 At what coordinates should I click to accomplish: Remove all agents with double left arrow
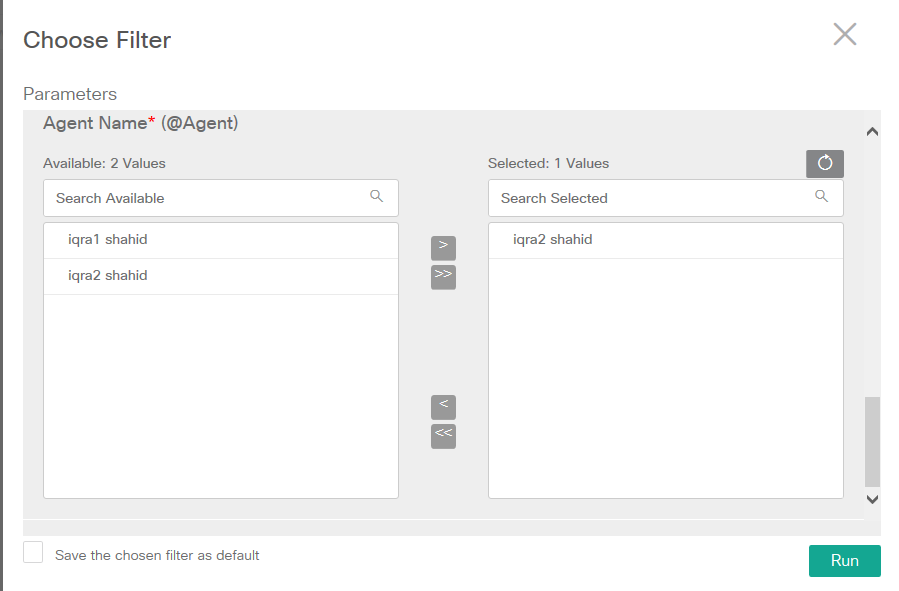click(x=443, y=436)
